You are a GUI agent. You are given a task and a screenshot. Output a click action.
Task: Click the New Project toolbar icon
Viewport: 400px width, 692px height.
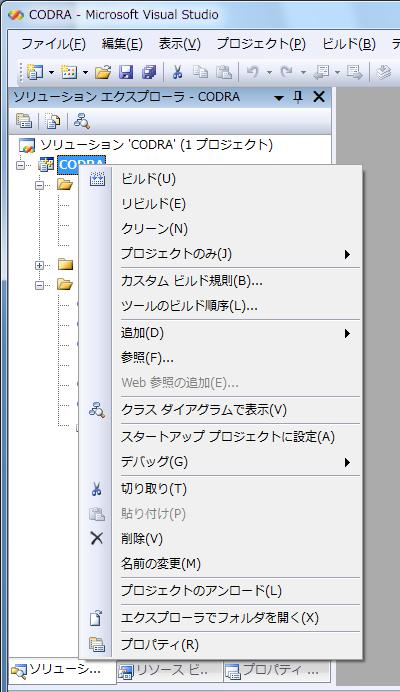tap(35, 72)
